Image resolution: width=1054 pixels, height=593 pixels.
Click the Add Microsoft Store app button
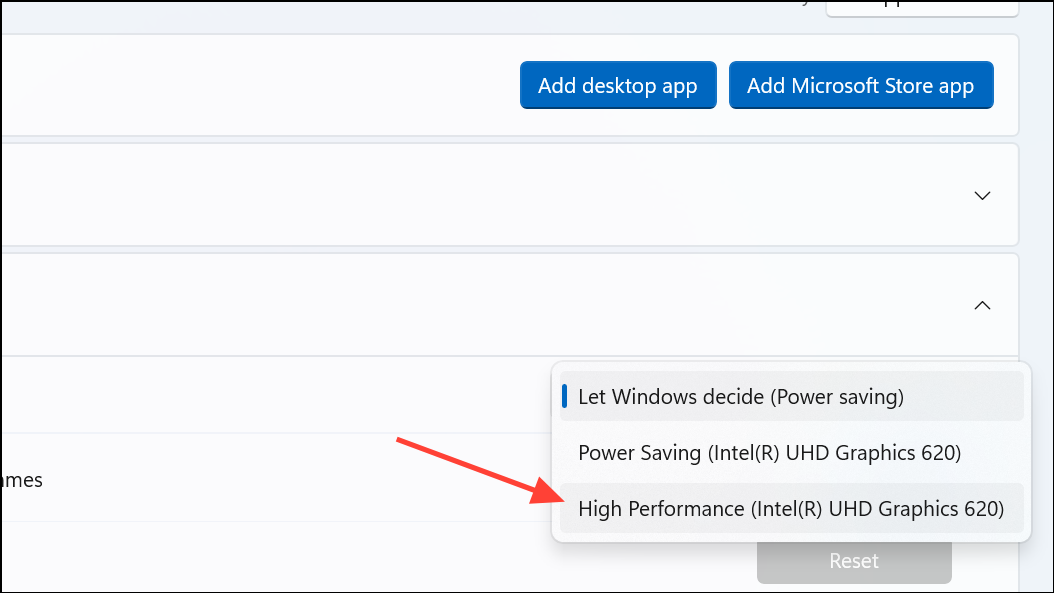[860, 85]
